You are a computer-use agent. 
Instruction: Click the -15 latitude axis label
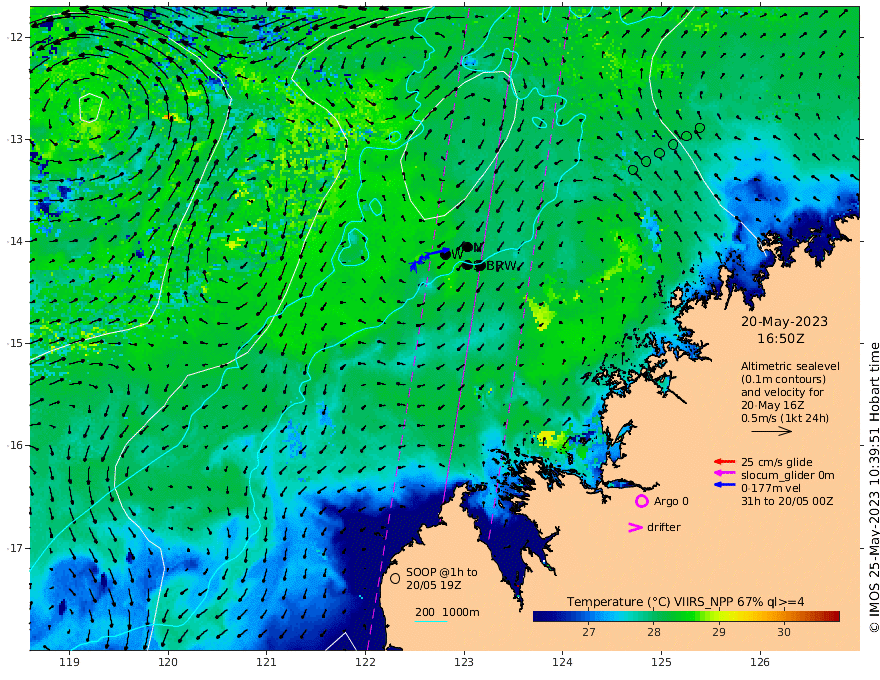pos(15,343)
